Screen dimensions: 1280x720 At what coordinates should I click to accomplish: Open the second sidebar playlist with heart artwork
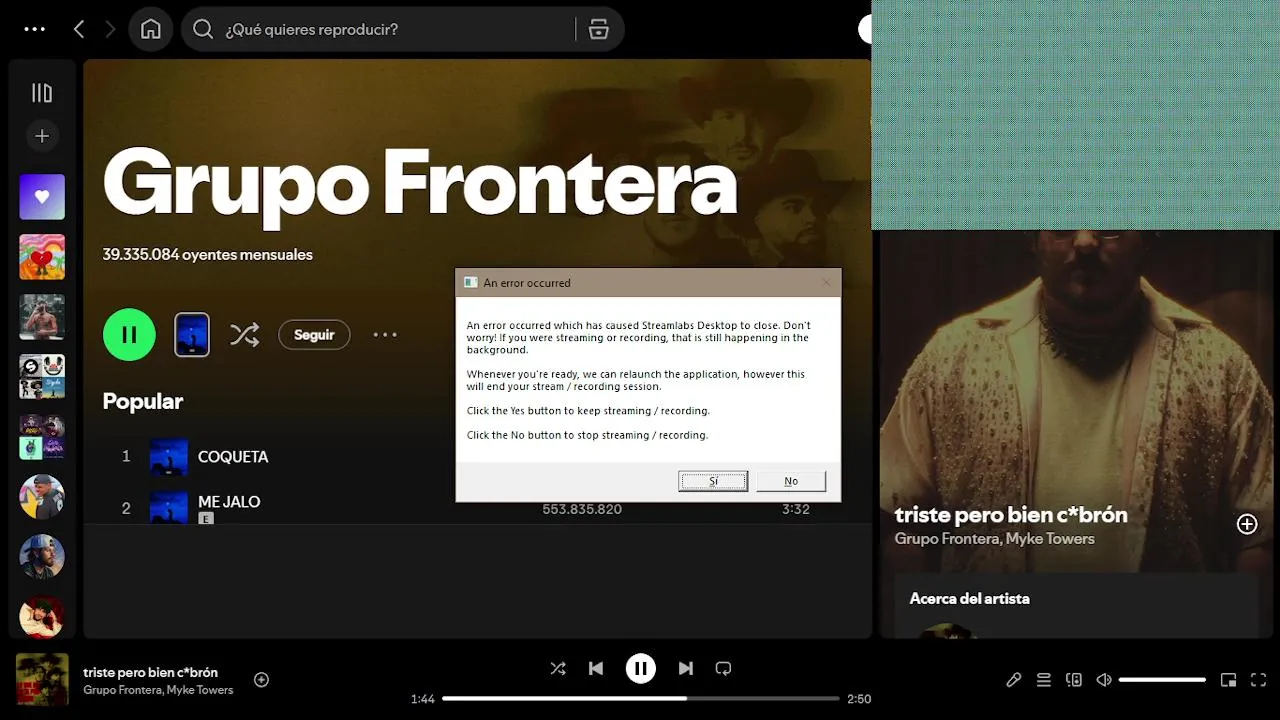[42, 257]
